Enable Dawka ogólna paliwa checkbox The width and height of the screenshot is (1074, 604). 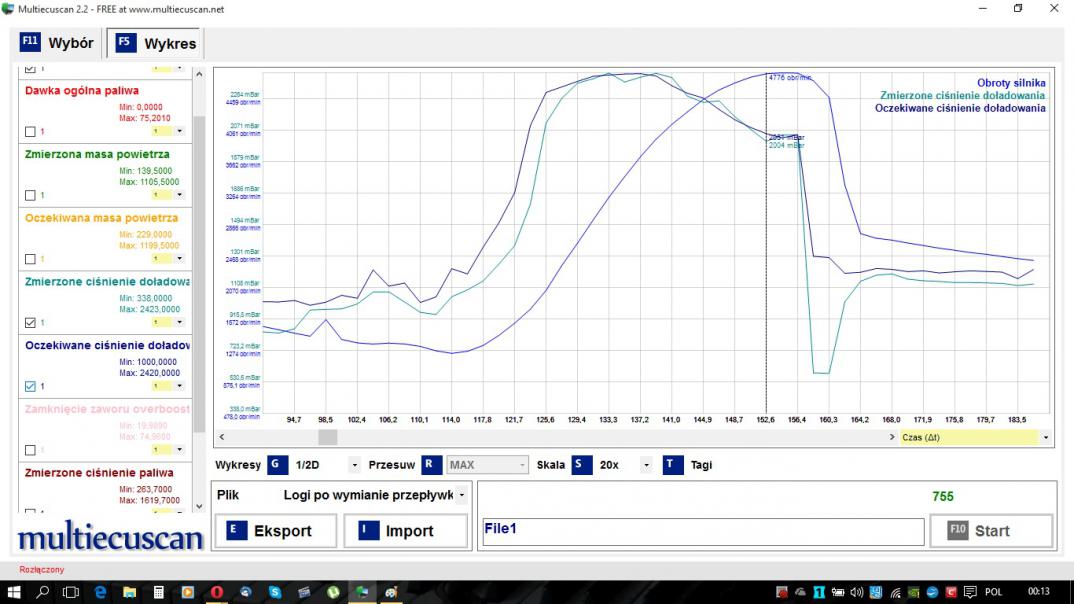coord(30,131)
